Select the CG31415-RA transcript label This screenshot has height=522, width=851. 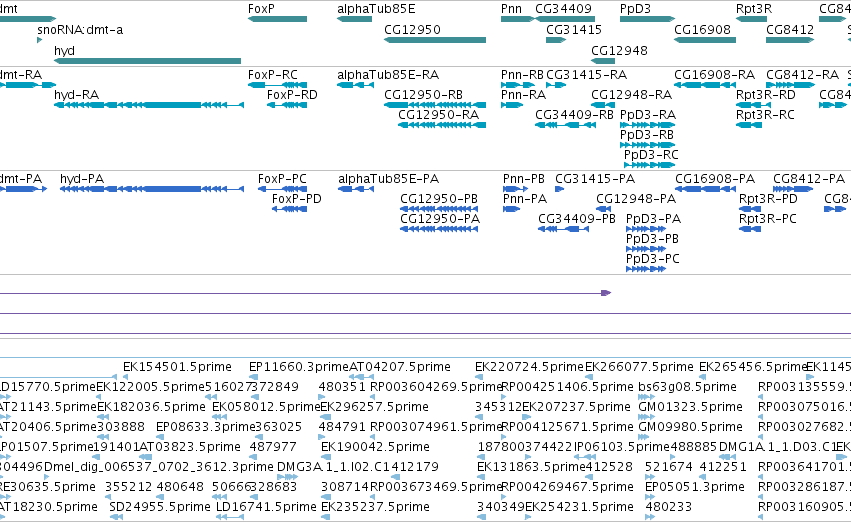(x=586, y=75)
